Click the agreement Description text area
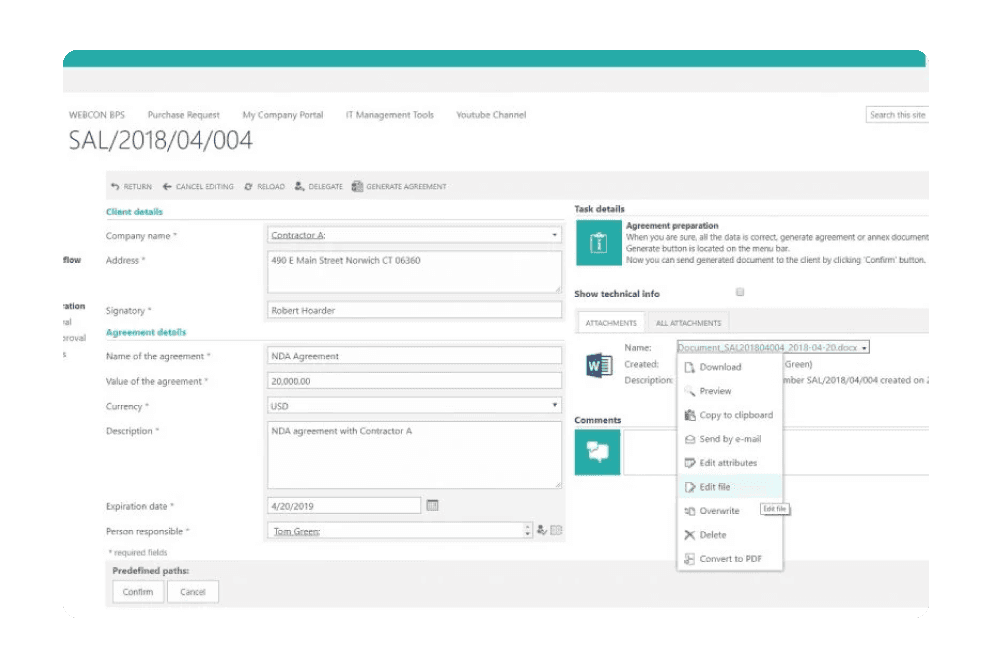The width and height of the screenshot is (992, 668). [x=414, y=455]
